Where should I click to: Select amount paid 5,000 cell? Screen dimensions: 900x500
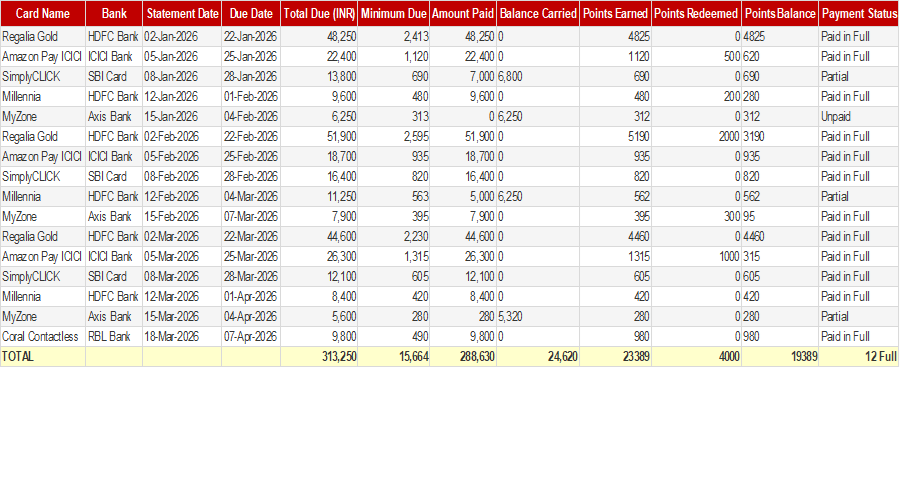pos(463,196)
